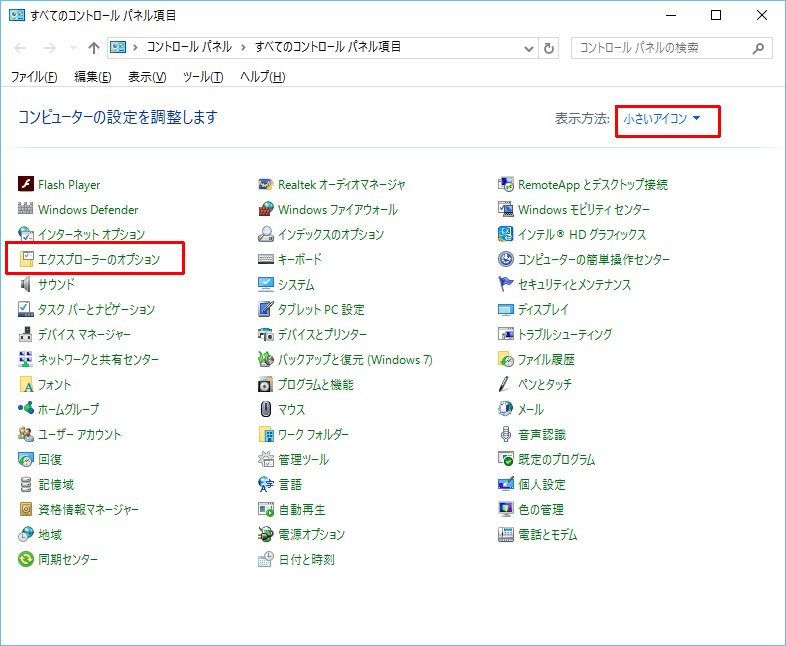
Task: Open 資格情報マネージャー link
Action: [x=88, y=509]
